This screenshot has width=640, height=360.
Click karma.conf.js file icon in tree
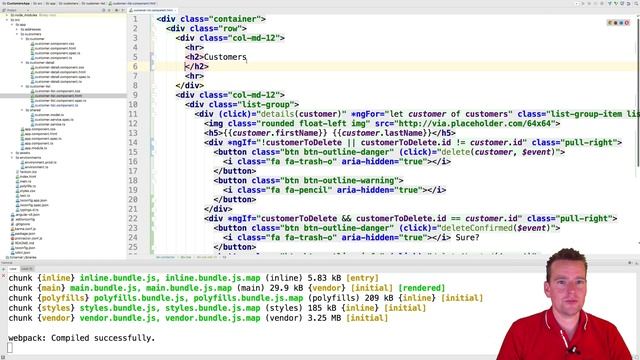(12, 229)
